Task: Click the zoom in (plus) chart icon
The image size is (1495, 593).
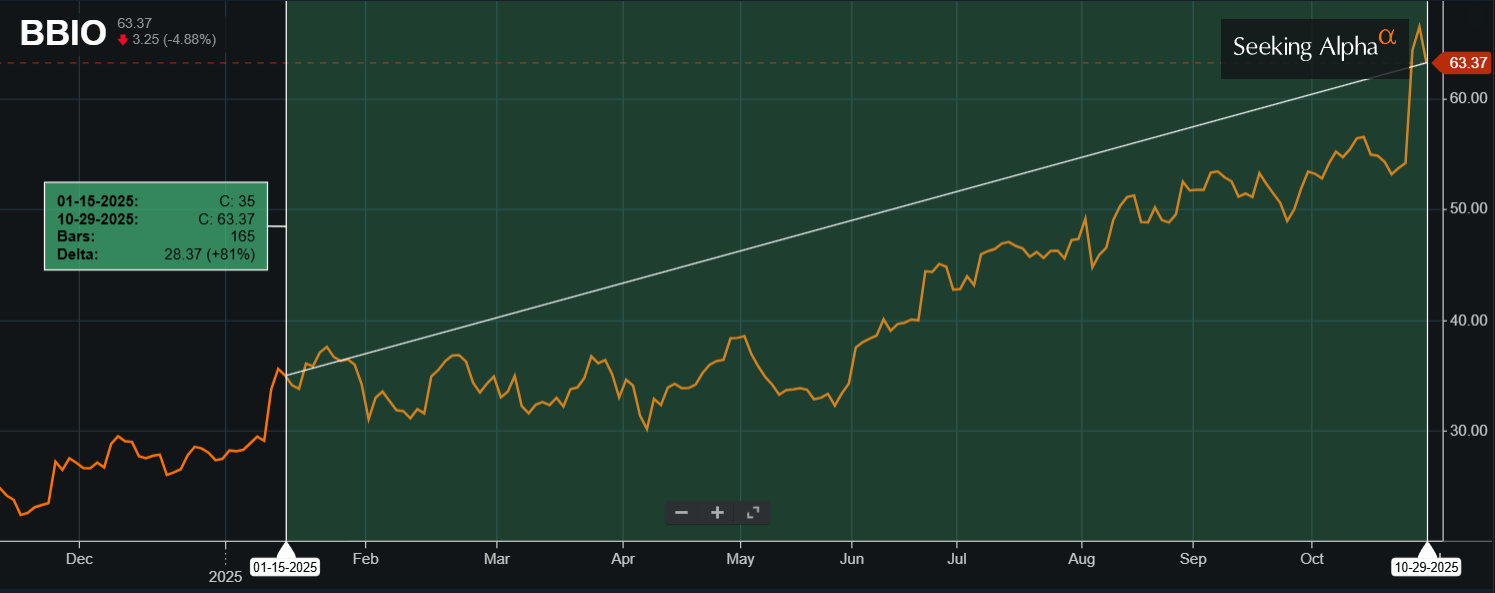Action: pyautogui.click(x=717, y=512)
